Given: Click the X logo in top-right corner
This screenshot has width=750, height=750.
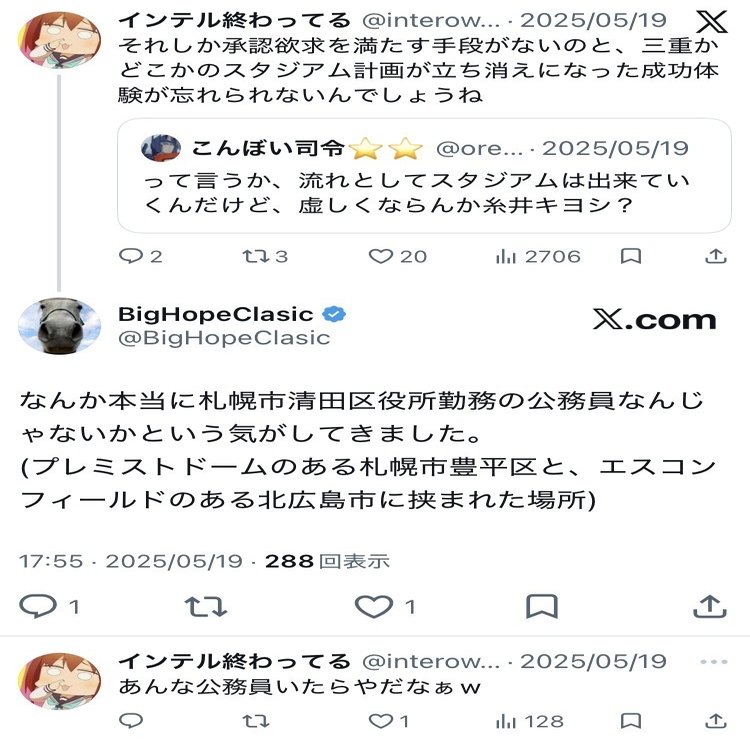Looking at the screenshot, I should (x=711, y=21).
